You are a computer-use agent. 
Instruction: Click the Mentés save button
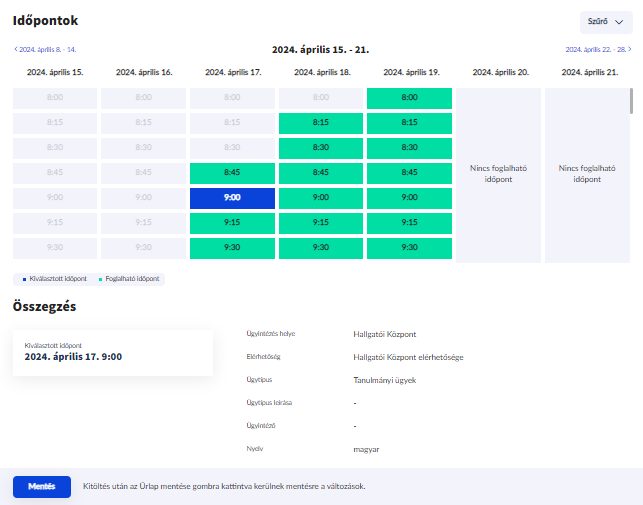click(41, 487)
